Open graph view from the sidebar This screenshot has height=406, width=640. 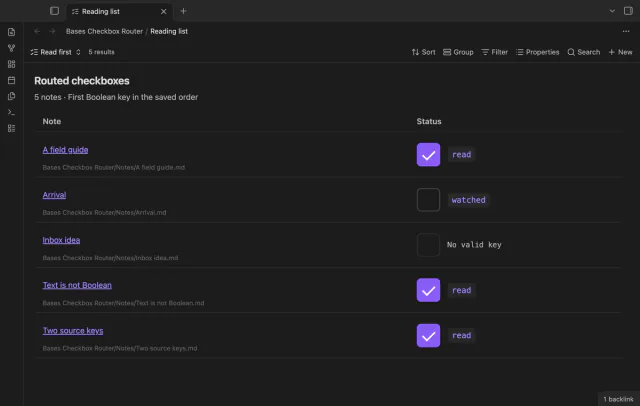[x=11, y=48]
